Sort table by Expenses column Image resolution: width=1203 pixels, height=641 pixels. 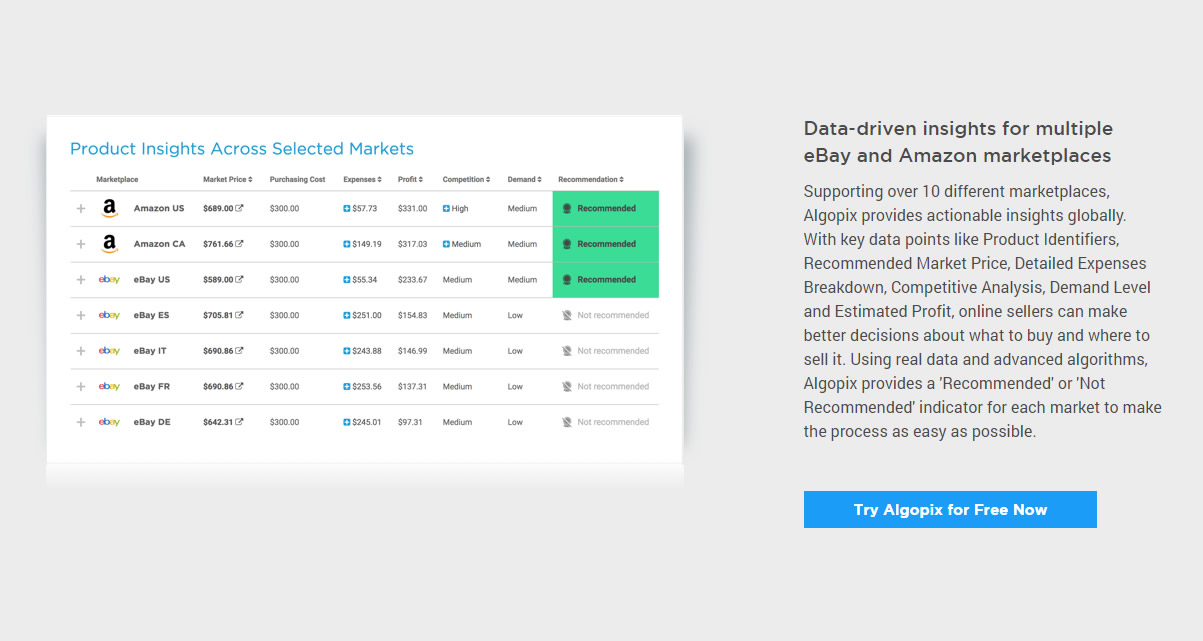point(361,180)
